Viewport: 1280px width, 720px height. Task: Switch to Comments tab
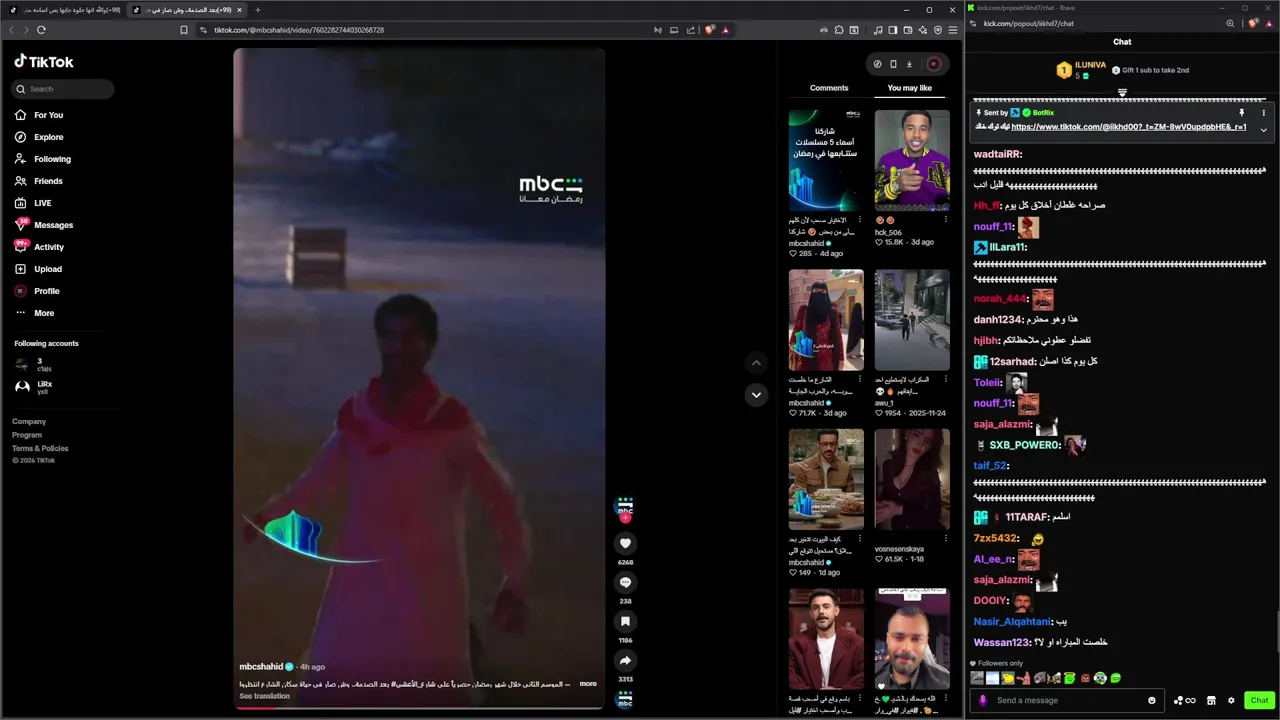[829, 88]
